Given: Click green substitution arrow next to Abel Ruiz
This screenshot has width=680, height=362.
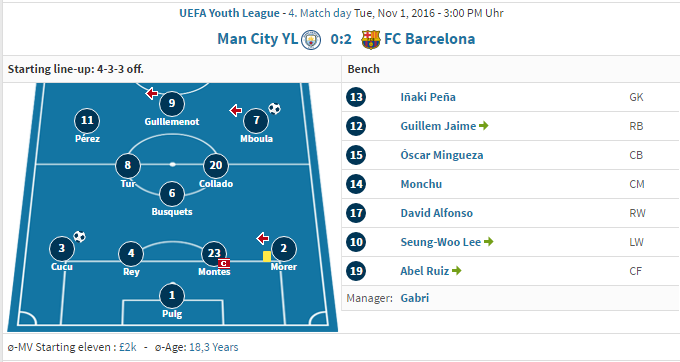Looking at the screenshot, I should click(x=456, y=271).
